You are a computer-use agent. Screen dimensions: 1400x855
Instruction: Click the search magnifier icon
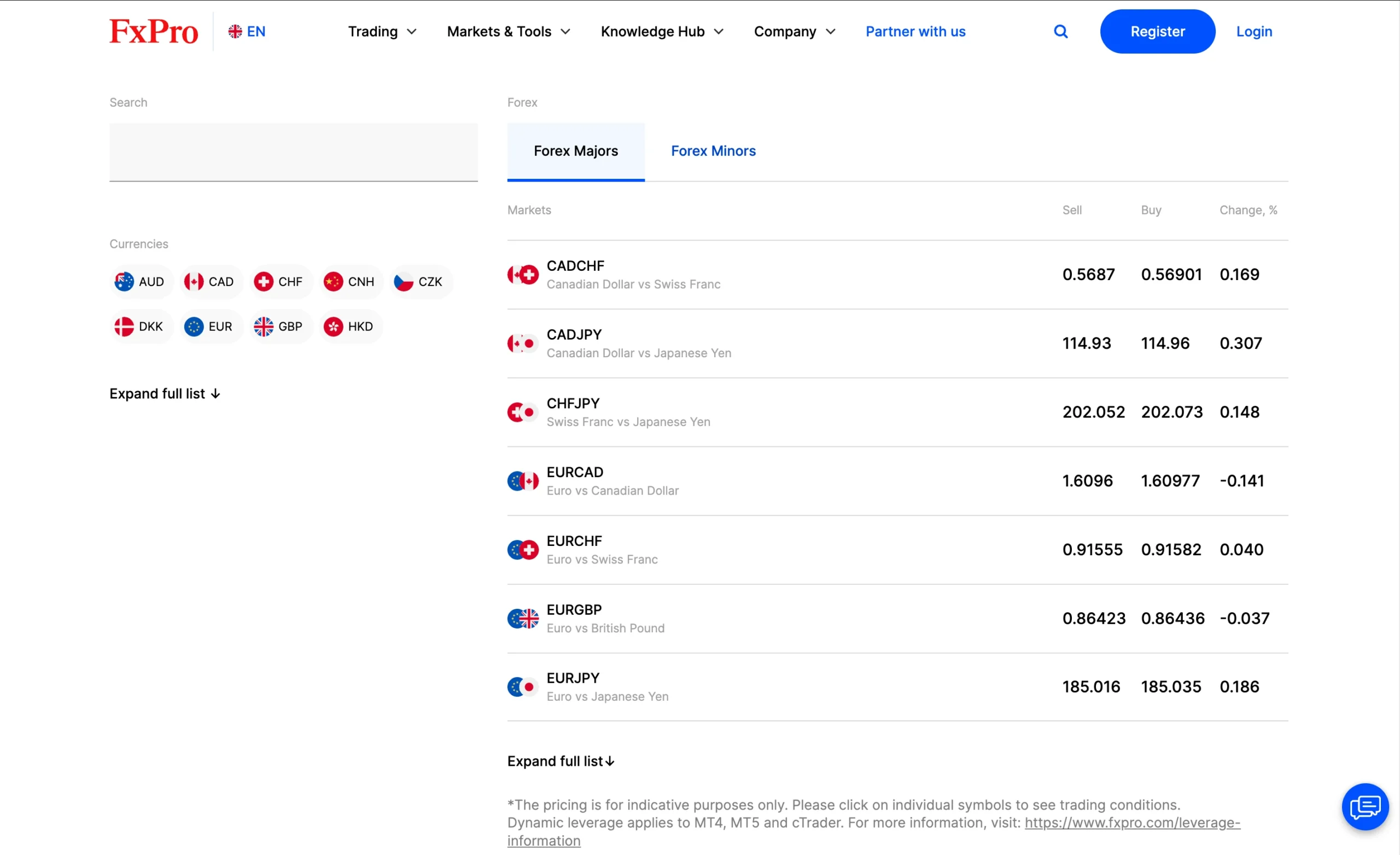pyautogui.click(x=1060, y=31)
